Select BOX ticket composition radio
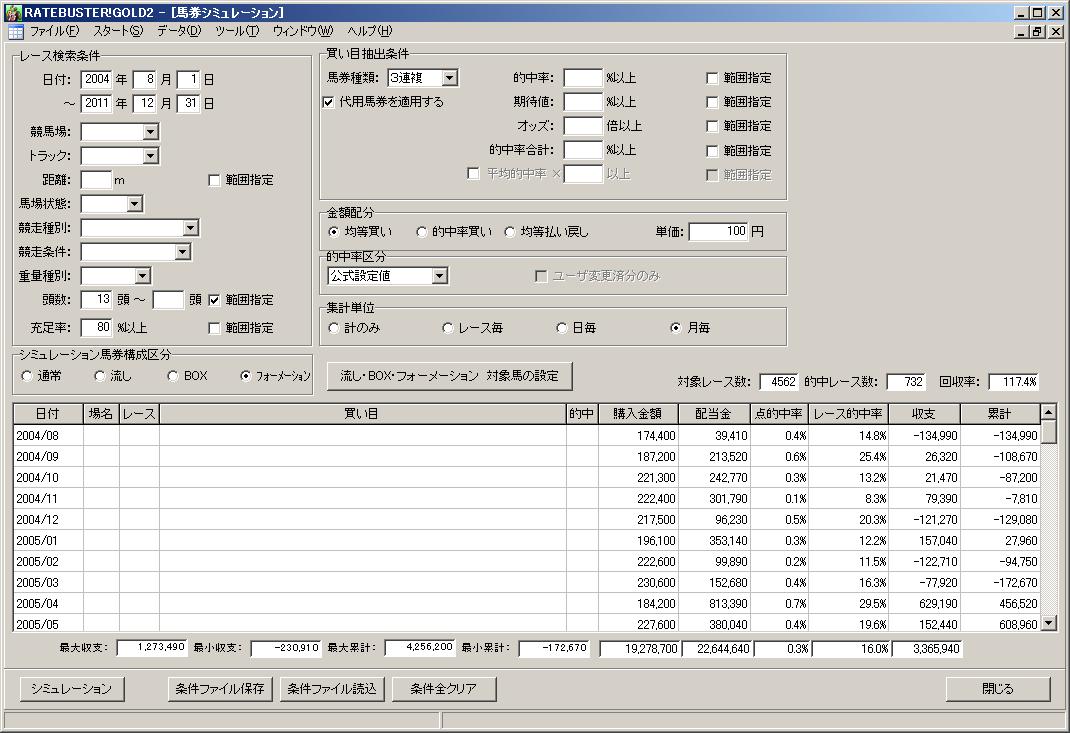 tap(173, 376)
